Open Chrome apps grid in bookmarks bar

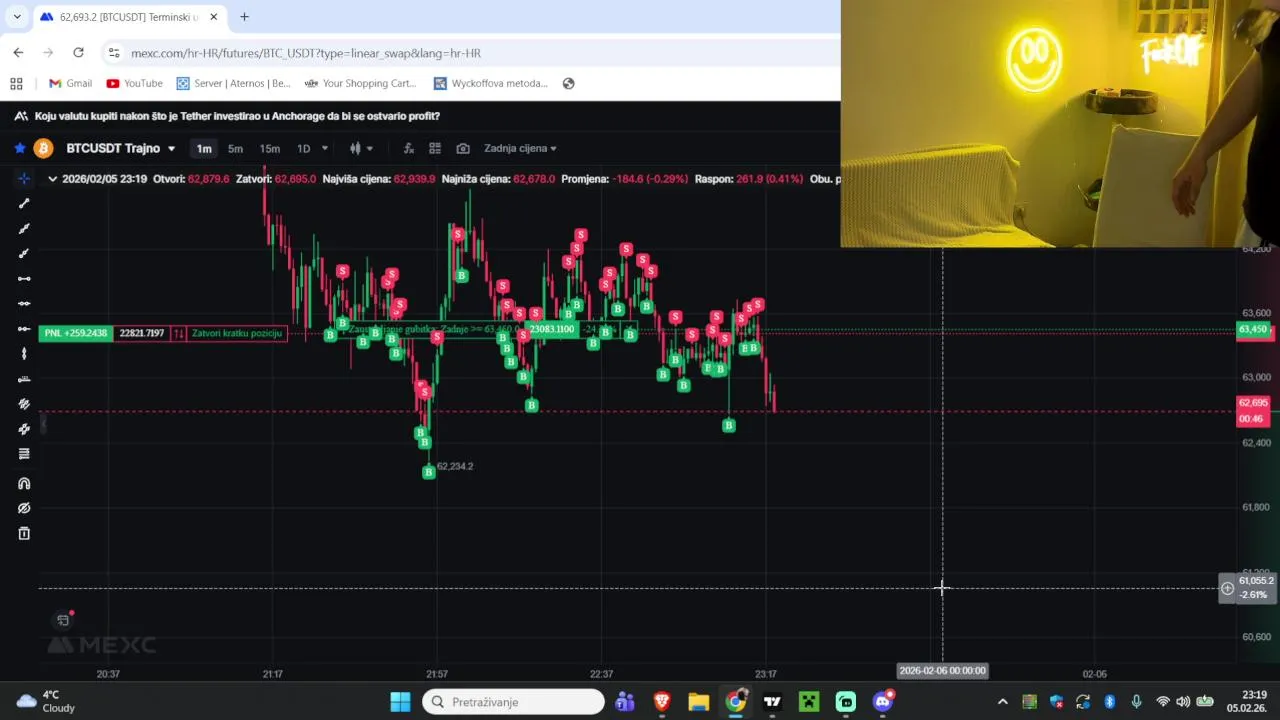click(16, 83)
